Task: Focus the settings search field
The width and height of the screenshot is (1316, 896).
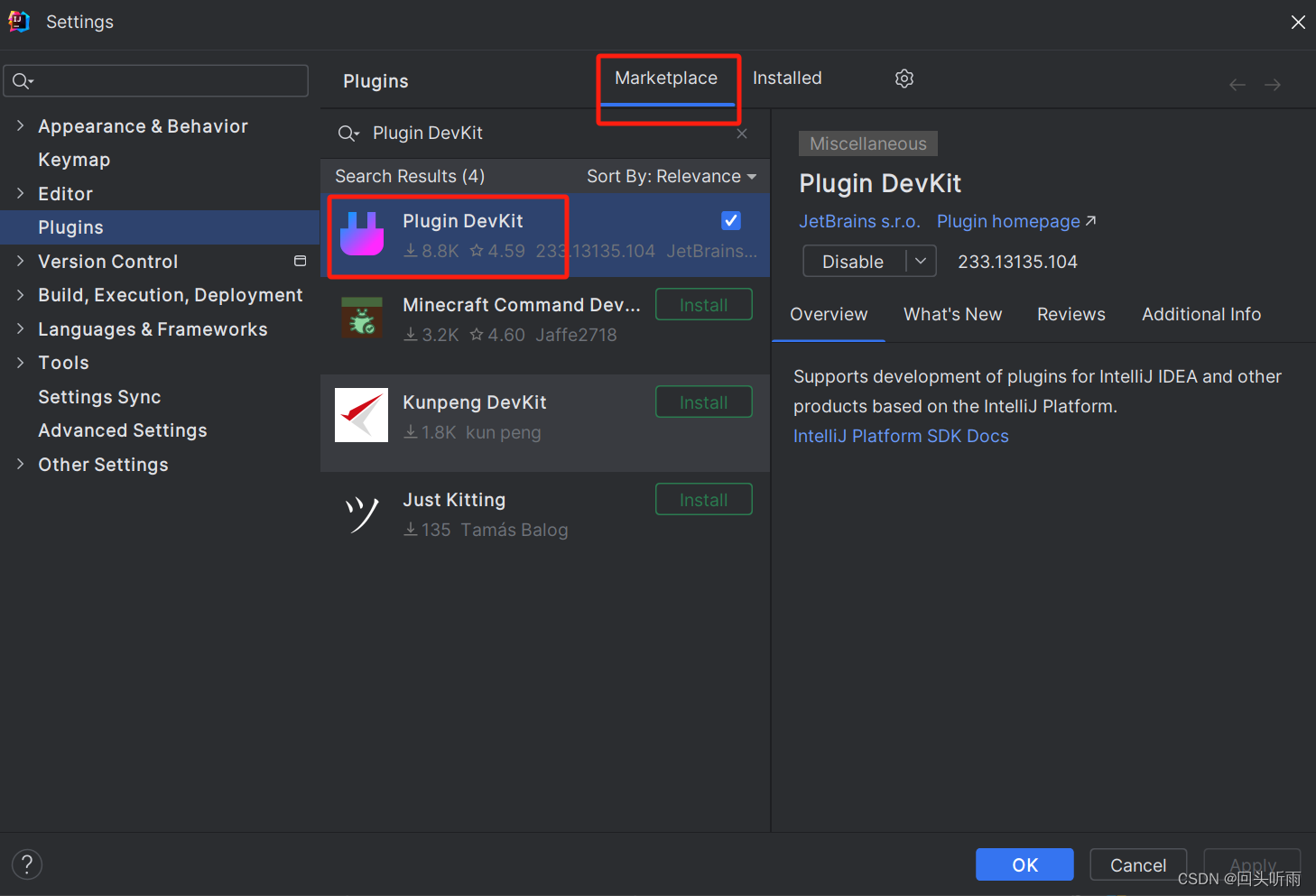Action: (x=156, y=81)
